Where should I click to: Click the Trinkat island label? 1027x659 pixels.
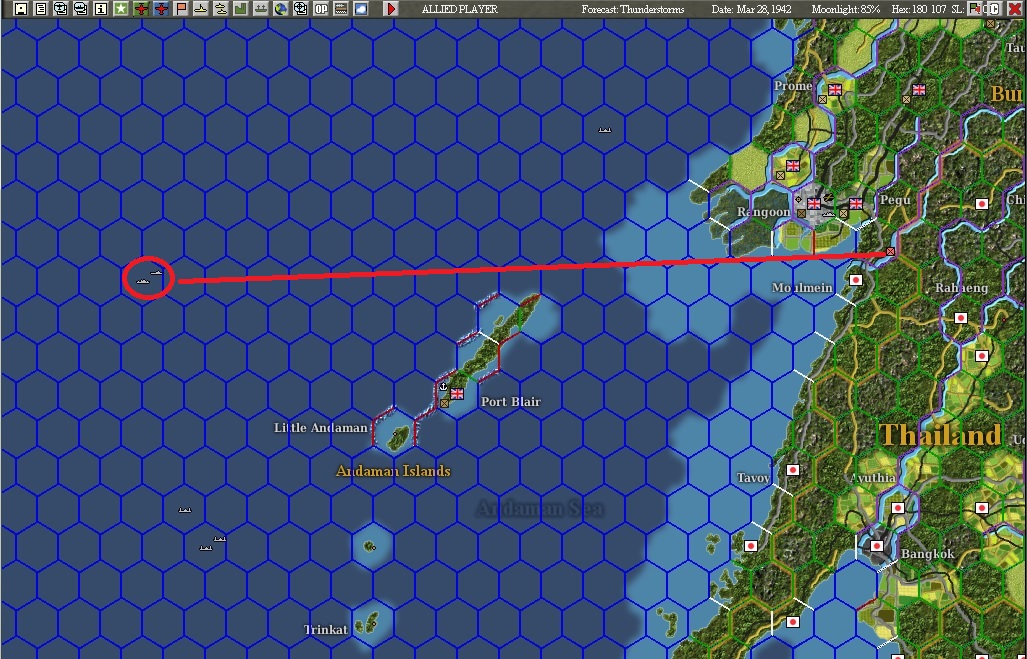point(326,630)
